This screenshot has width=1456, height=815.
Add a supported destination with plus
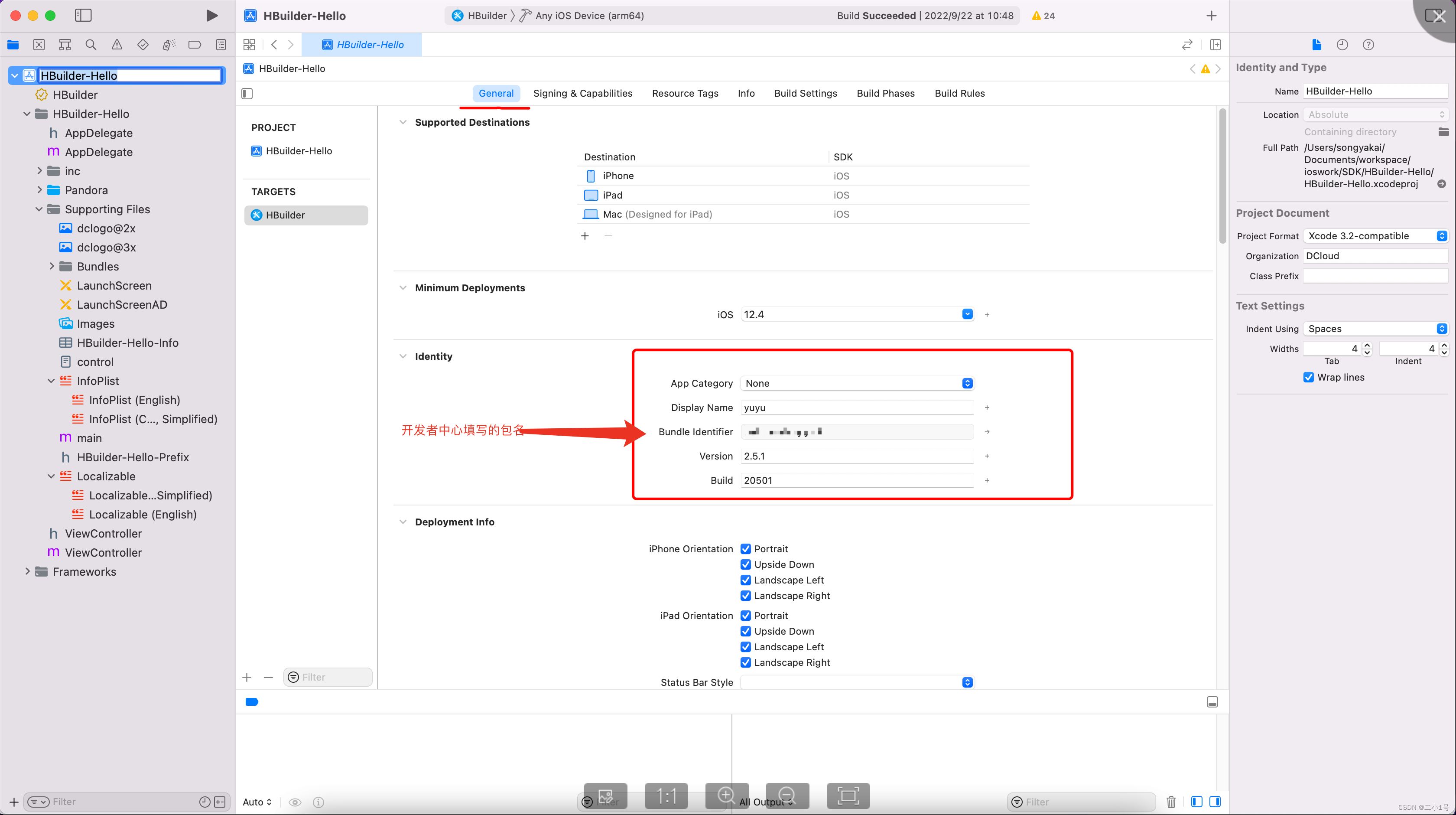(585, 236)
